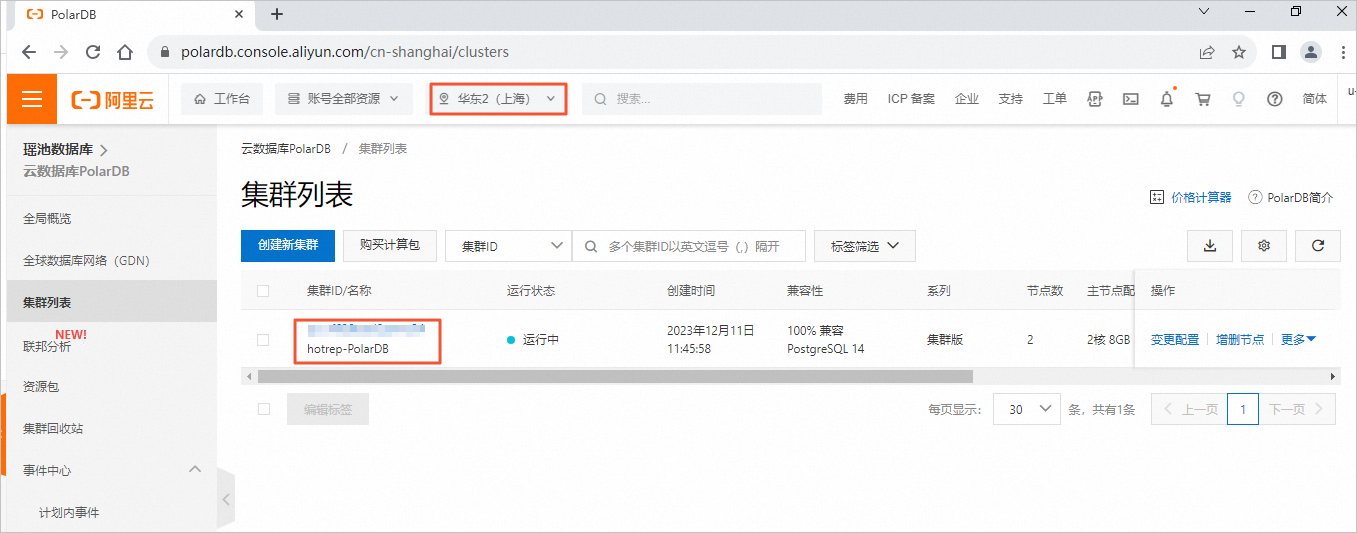
Task: Click the search magnifier in cluster filter
Action: 591,246
